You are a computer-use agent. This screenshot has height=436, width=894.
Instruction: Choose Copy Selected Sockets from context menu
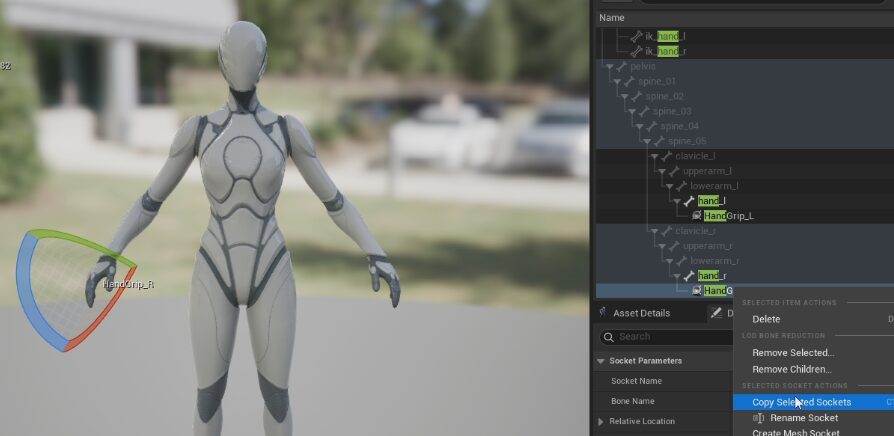pyautogui.click(x=801, y=402)
